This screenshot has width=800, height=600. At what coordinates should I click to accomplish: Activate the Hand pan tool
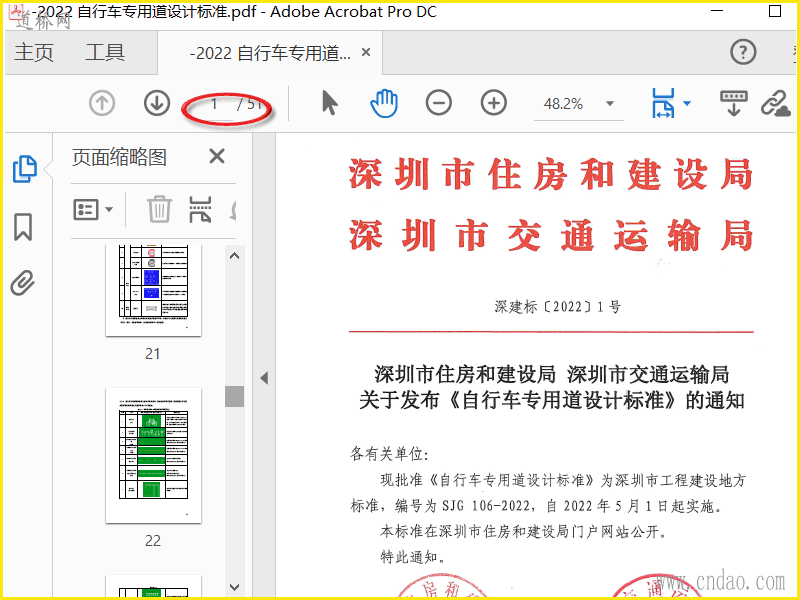tap(384, 103)
